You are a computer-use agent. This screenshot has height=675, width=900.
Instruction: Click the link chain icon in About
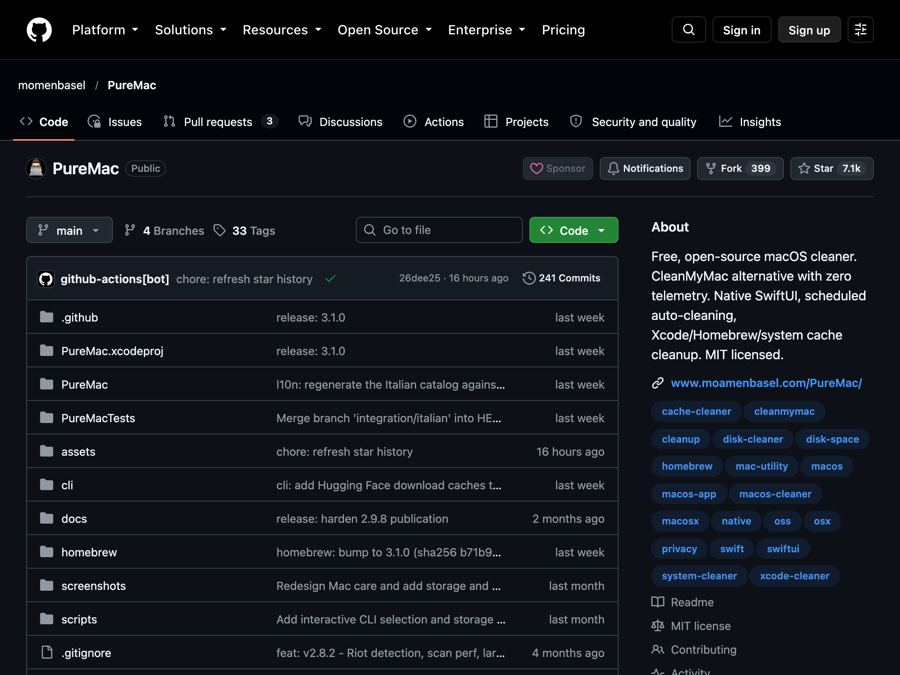[658, 383]
